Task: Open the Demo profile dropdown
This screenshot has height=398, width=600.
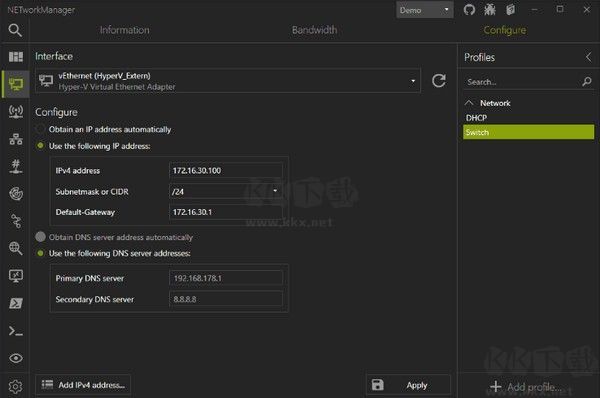Action: [x=425, y=10]
